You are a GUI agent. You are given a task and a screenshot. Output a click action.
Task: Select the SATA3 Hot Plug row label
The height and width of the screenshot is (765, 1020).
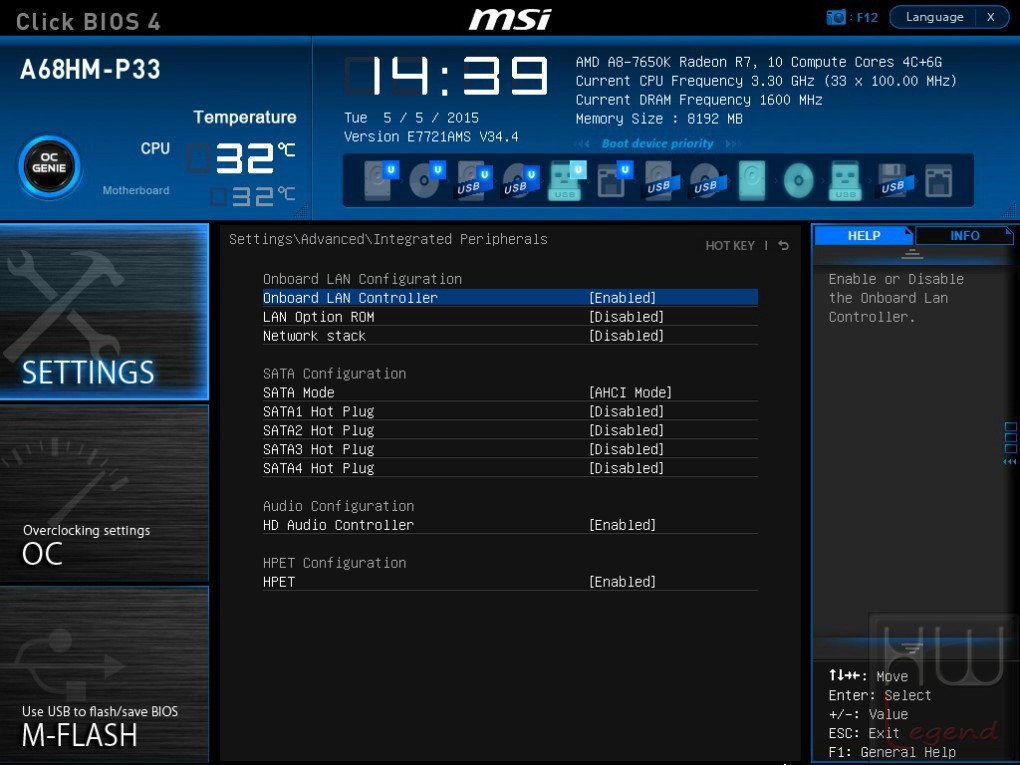tap(318, 449)
